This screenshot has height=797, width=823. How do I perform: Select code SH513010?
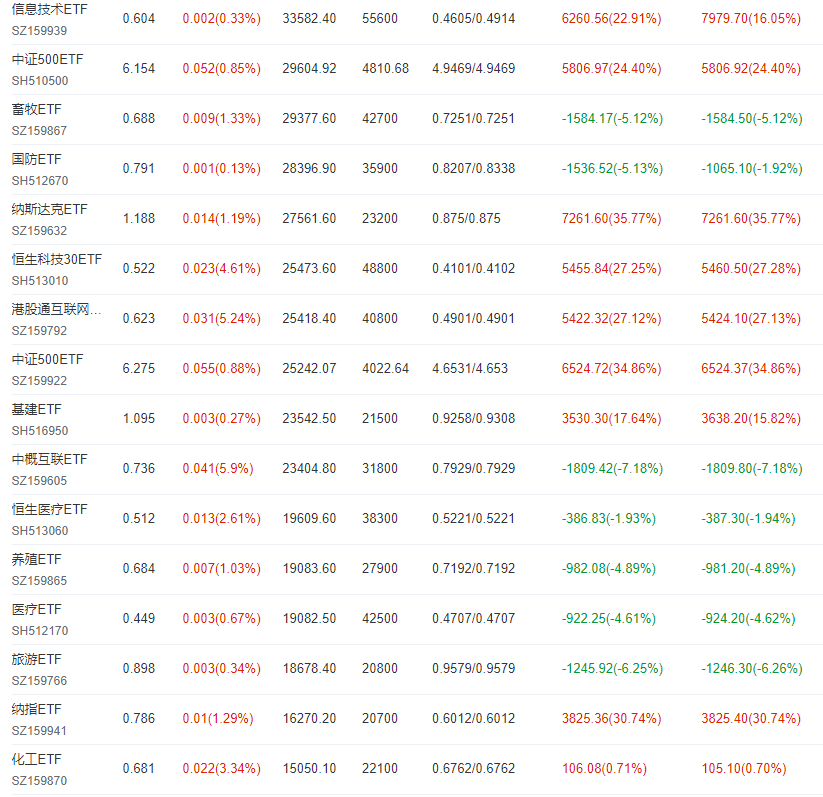pos(40,280)
